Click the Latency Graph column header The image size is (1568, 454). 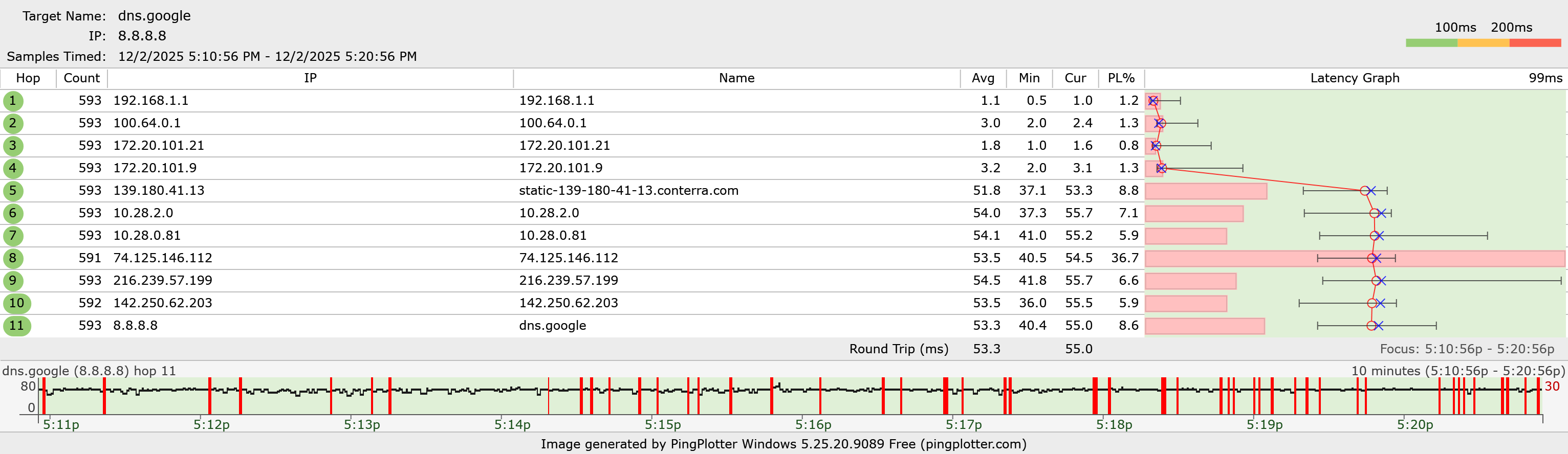tap(1355, 78)
